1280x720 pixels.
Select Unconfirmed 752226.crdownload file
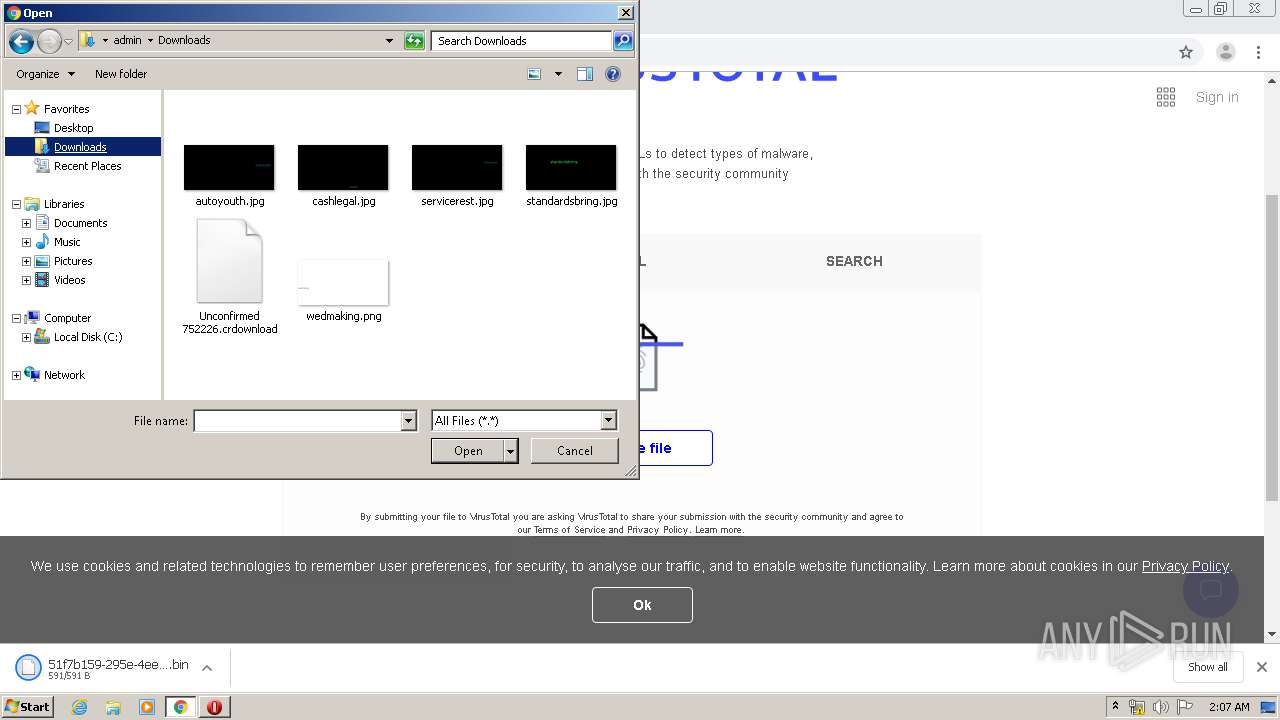(230, 277)
